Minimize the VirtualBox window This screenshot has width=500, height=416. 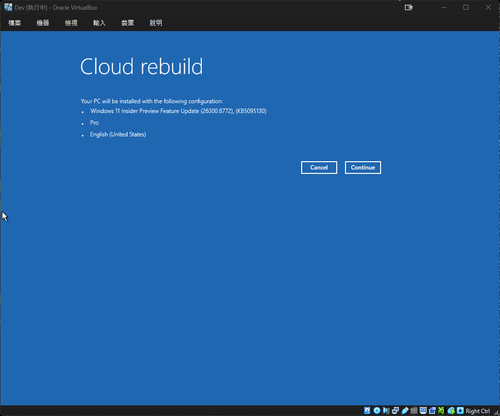click(x=444, y=7)
